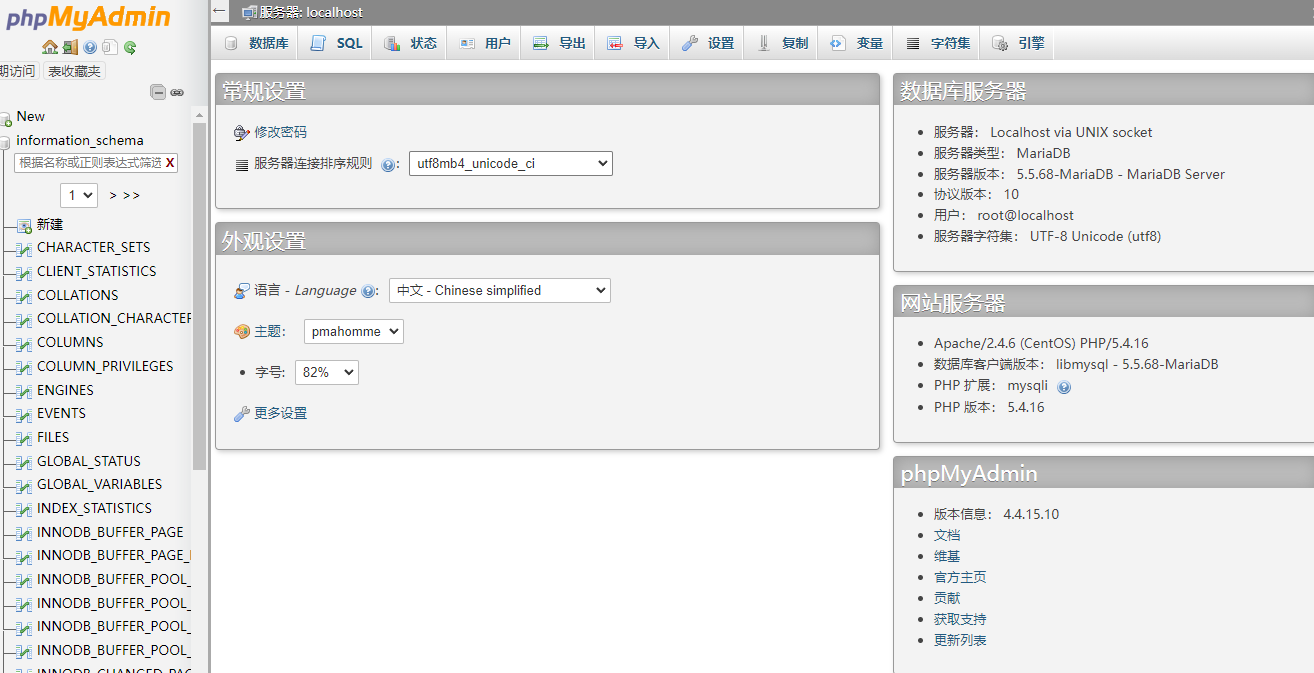The height and width of the screenshot is (673, 1314).
Task: Click the table icon next to FILES
Action: pos(24,438)
